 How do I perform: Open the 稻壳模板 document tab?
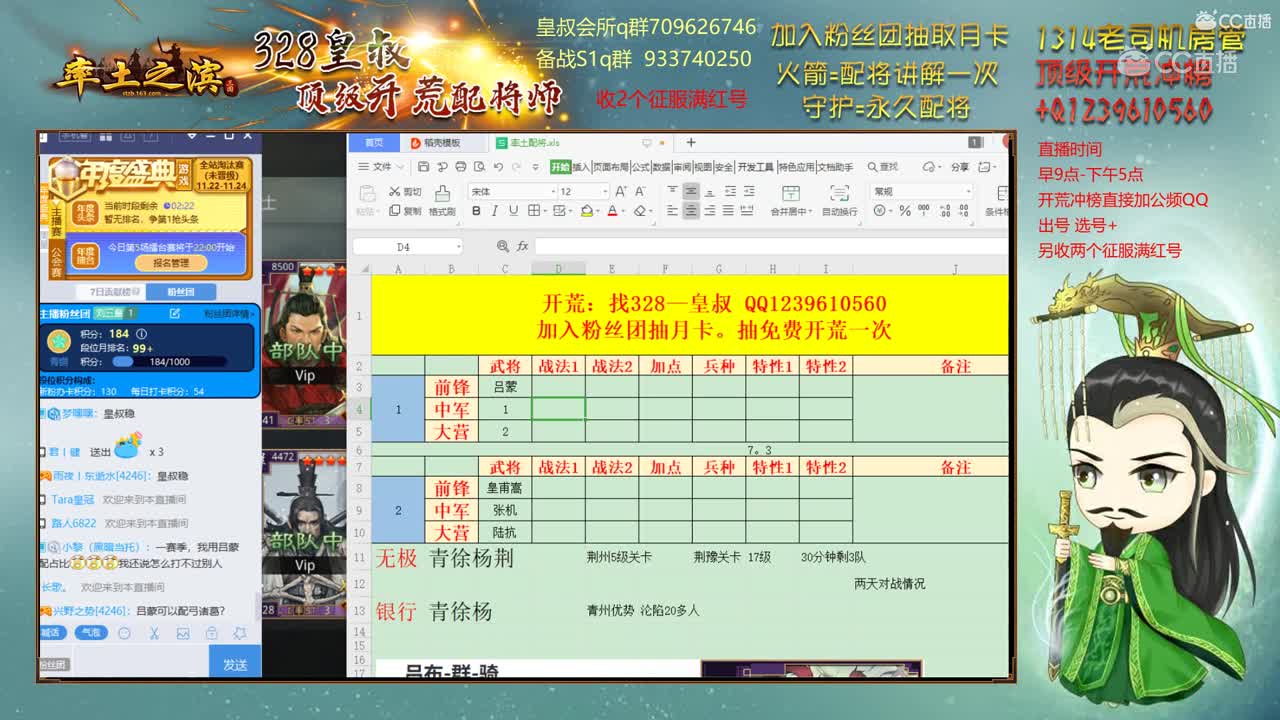click(442, 143)
